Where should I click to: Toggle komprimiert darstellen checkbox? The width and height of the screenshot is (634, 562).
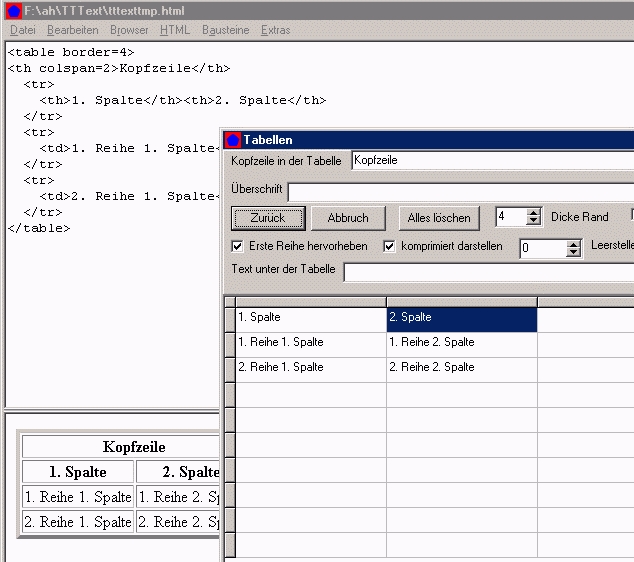click(x=390, y=246)
